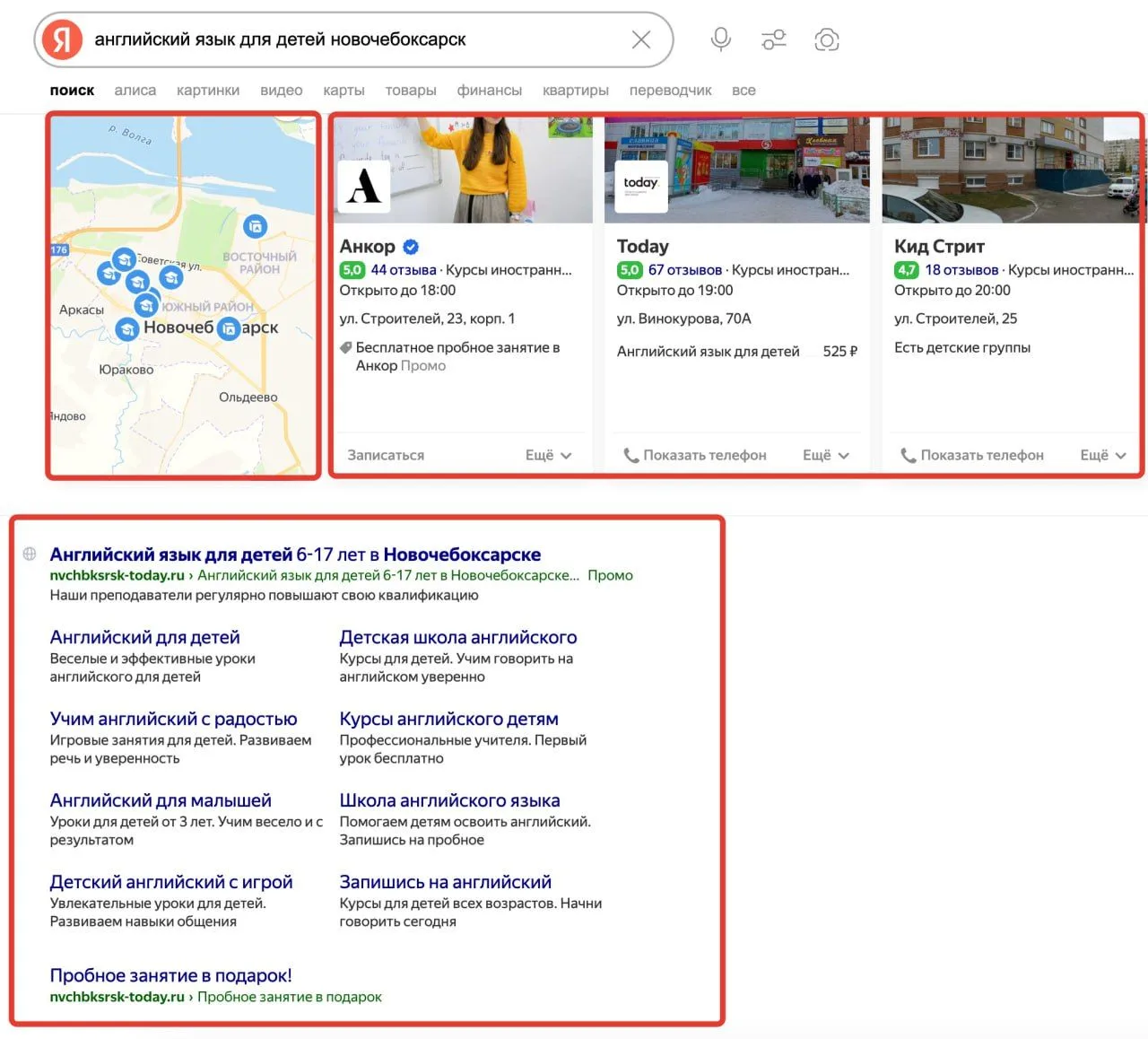The height and width of the screenshot is (1039, 1148).
Task: Switch to the алиса tab
Action: 135,90
